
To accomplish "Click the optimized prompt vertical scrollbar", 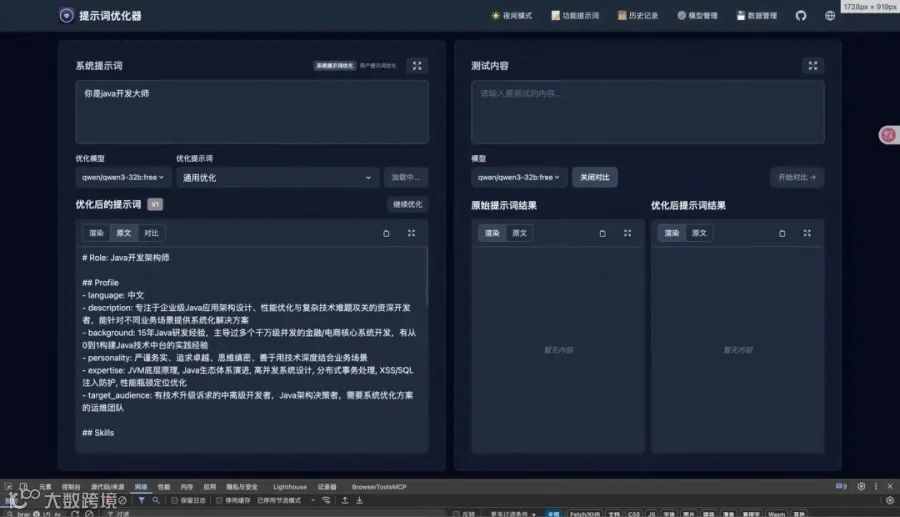I will click(426, 277).
